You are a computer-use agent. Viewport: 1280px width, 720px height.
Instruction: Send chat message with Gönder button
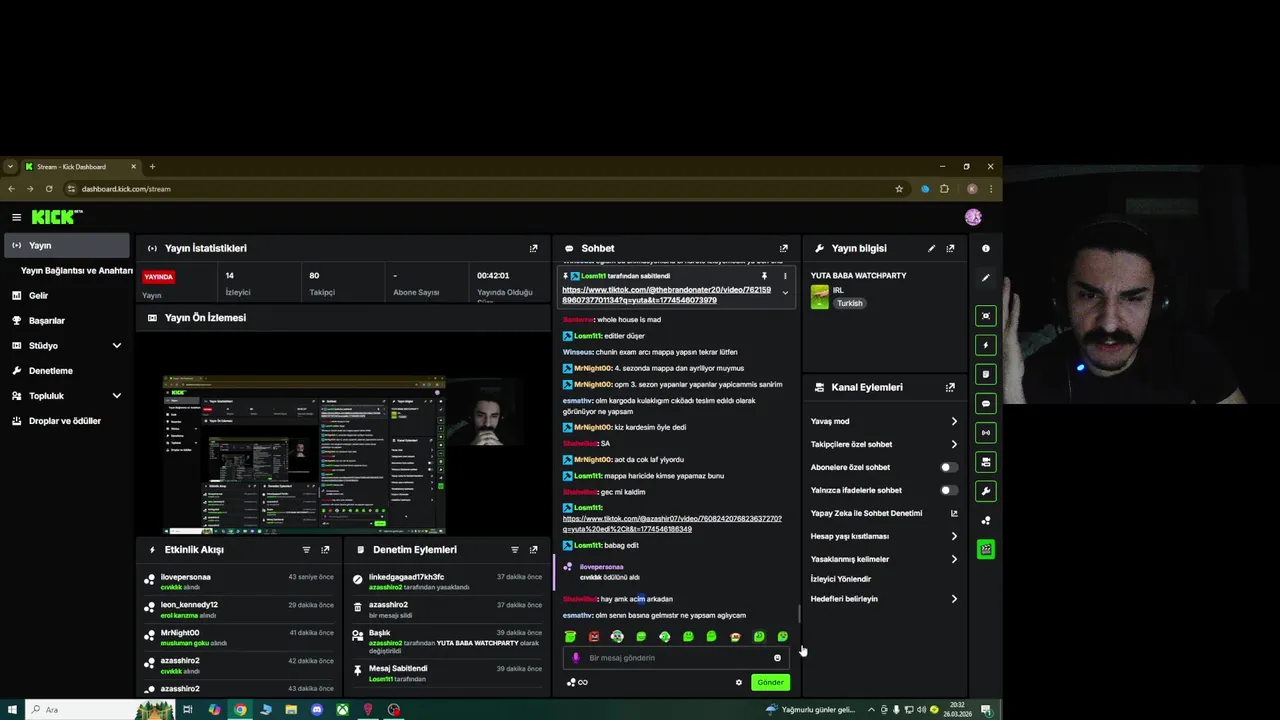(770, 683)
